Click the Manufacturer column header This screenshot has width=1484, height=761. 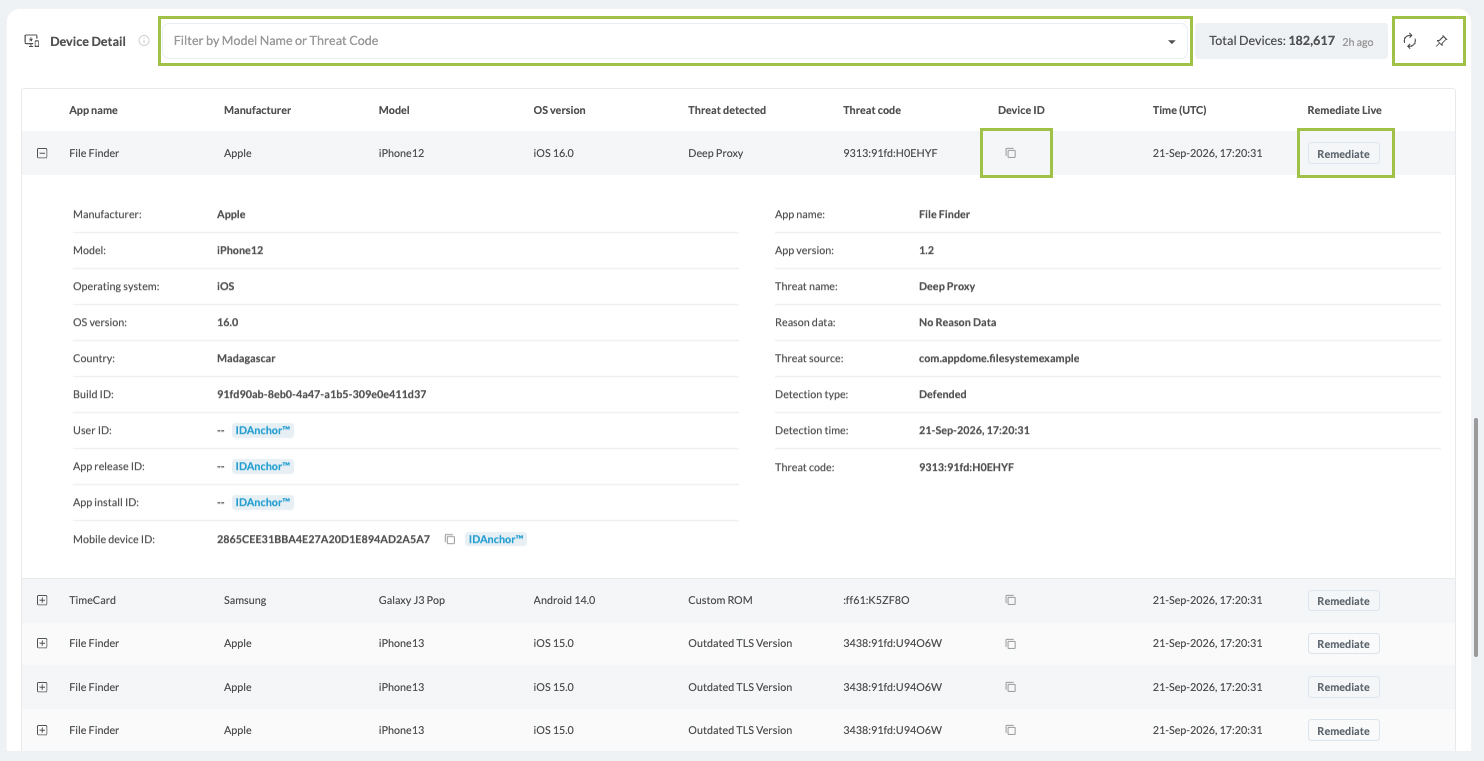pos(257,110)
